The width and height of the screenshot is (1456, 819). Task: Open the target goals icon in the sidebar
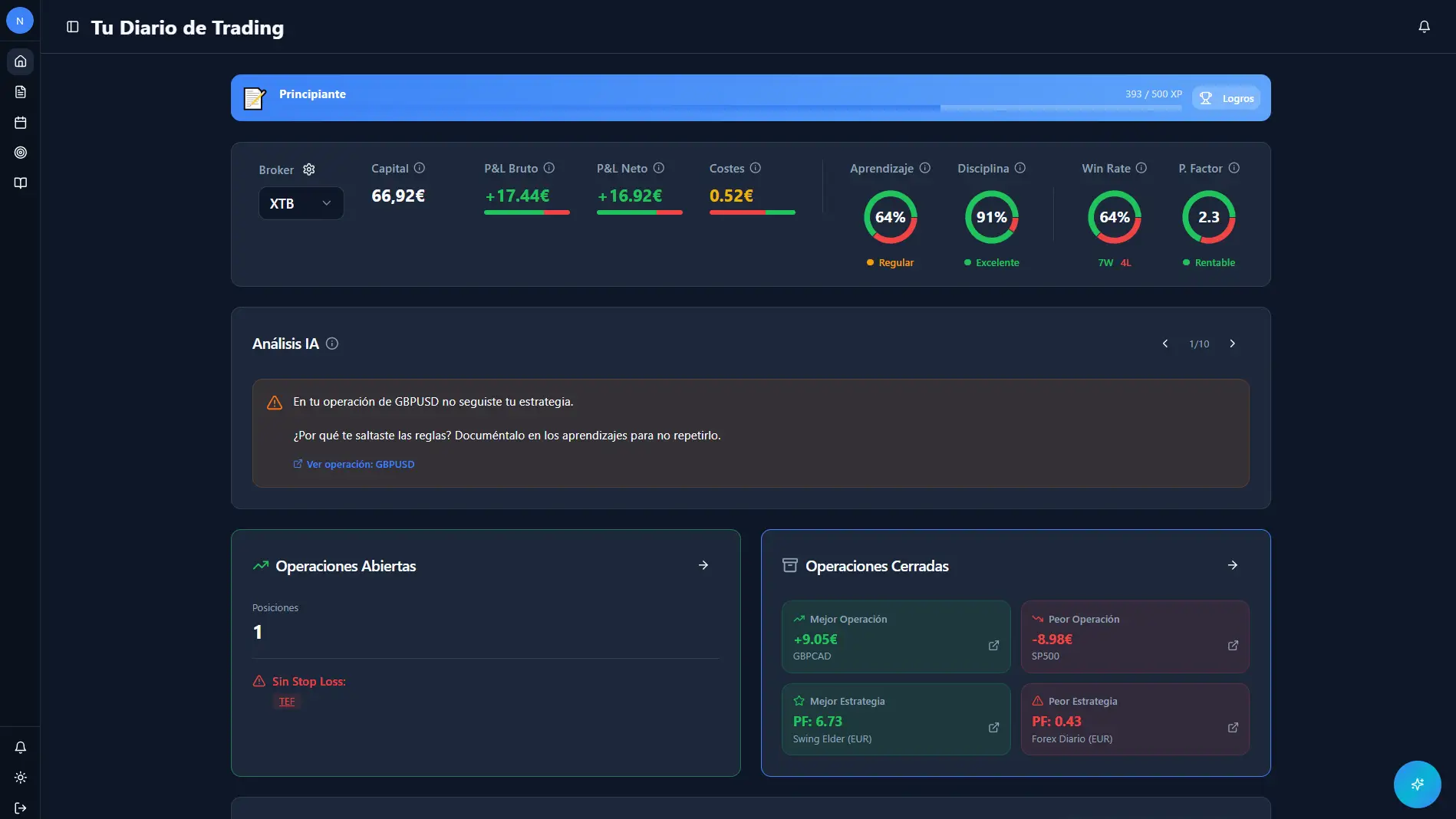click(21, 153)
